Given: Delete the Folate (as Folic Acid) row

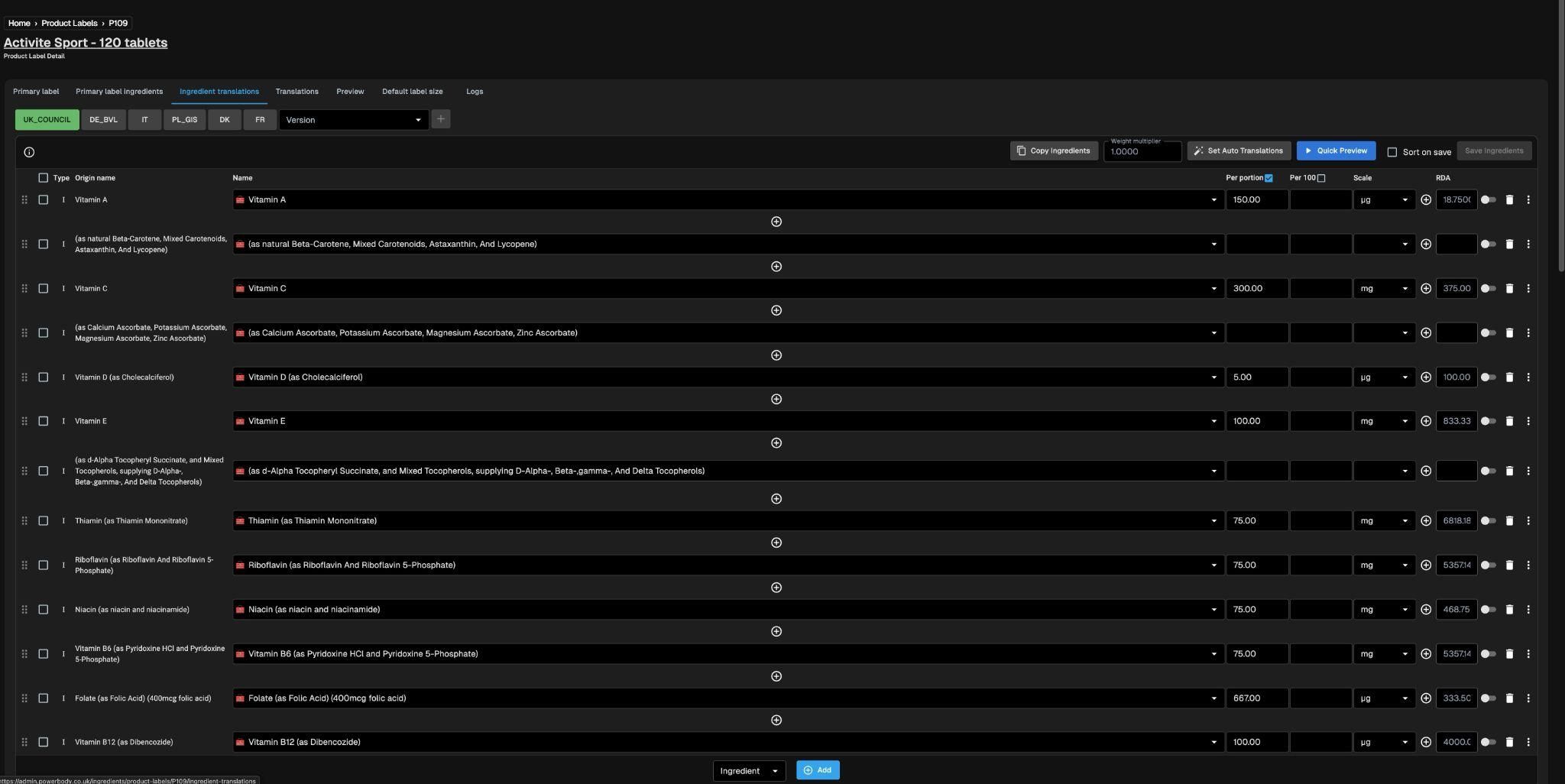Looking at the screenshot, I should coord(1509,698).
